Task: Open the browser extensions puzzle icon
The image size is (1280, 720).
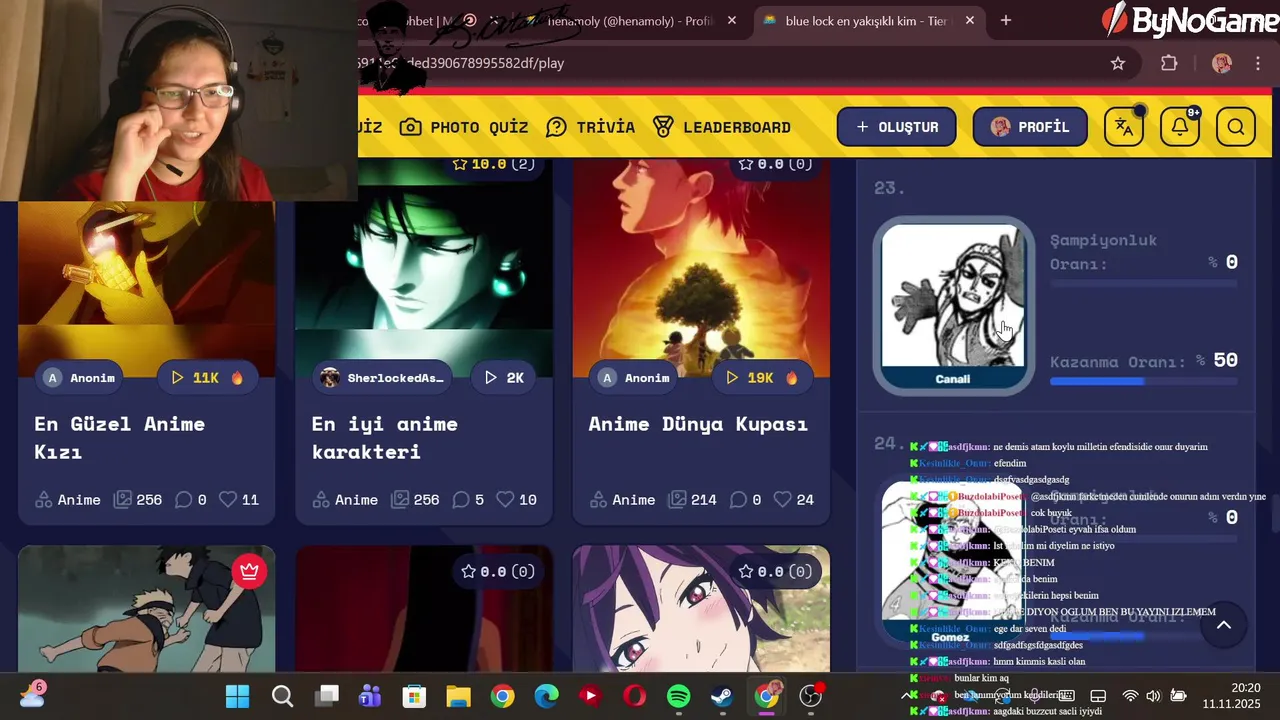Action: (x=1169, y=63)
